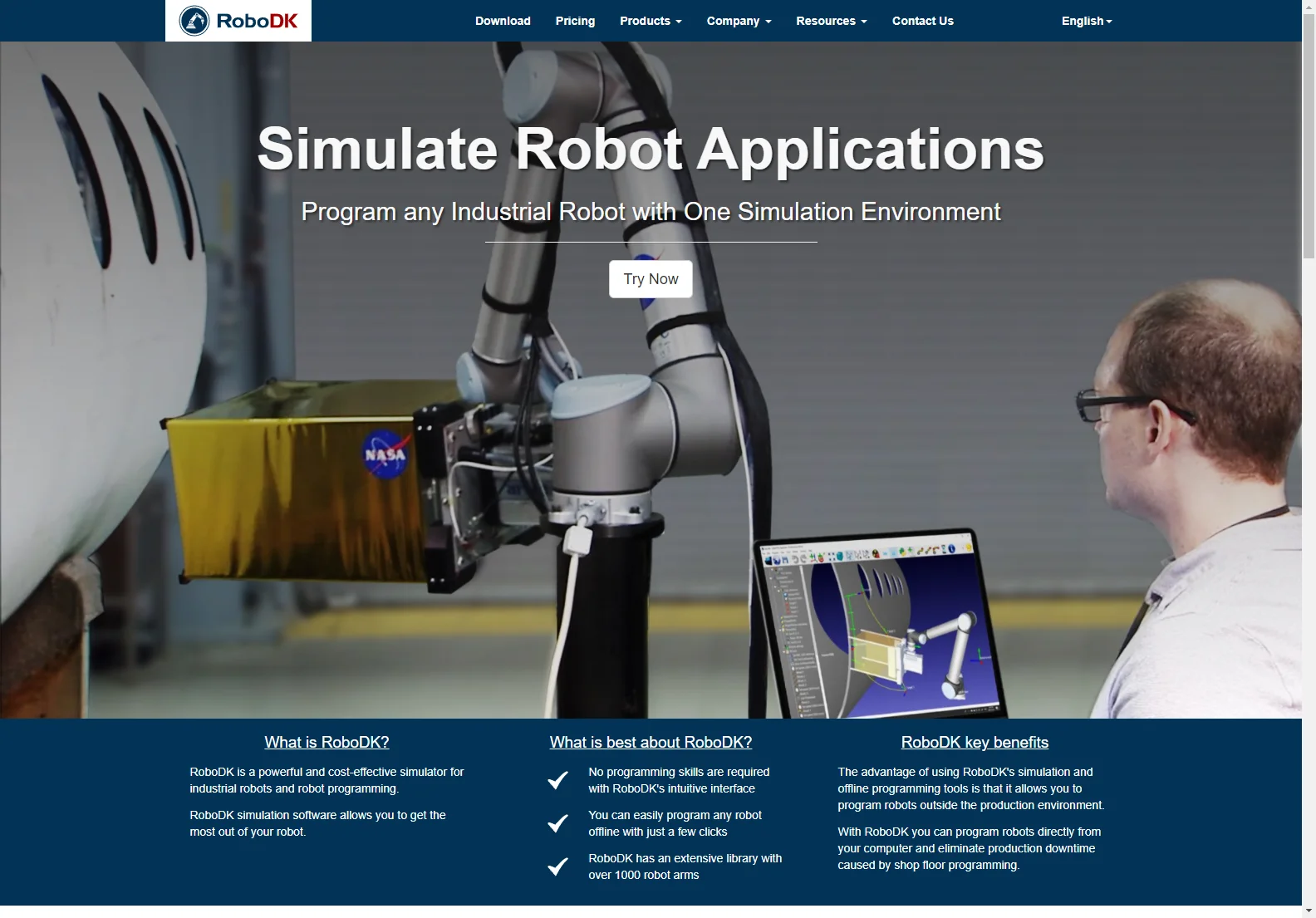Open the What is RoboDK? link
This screenshot has height=918, width=1316.
[x=327, y=743]
